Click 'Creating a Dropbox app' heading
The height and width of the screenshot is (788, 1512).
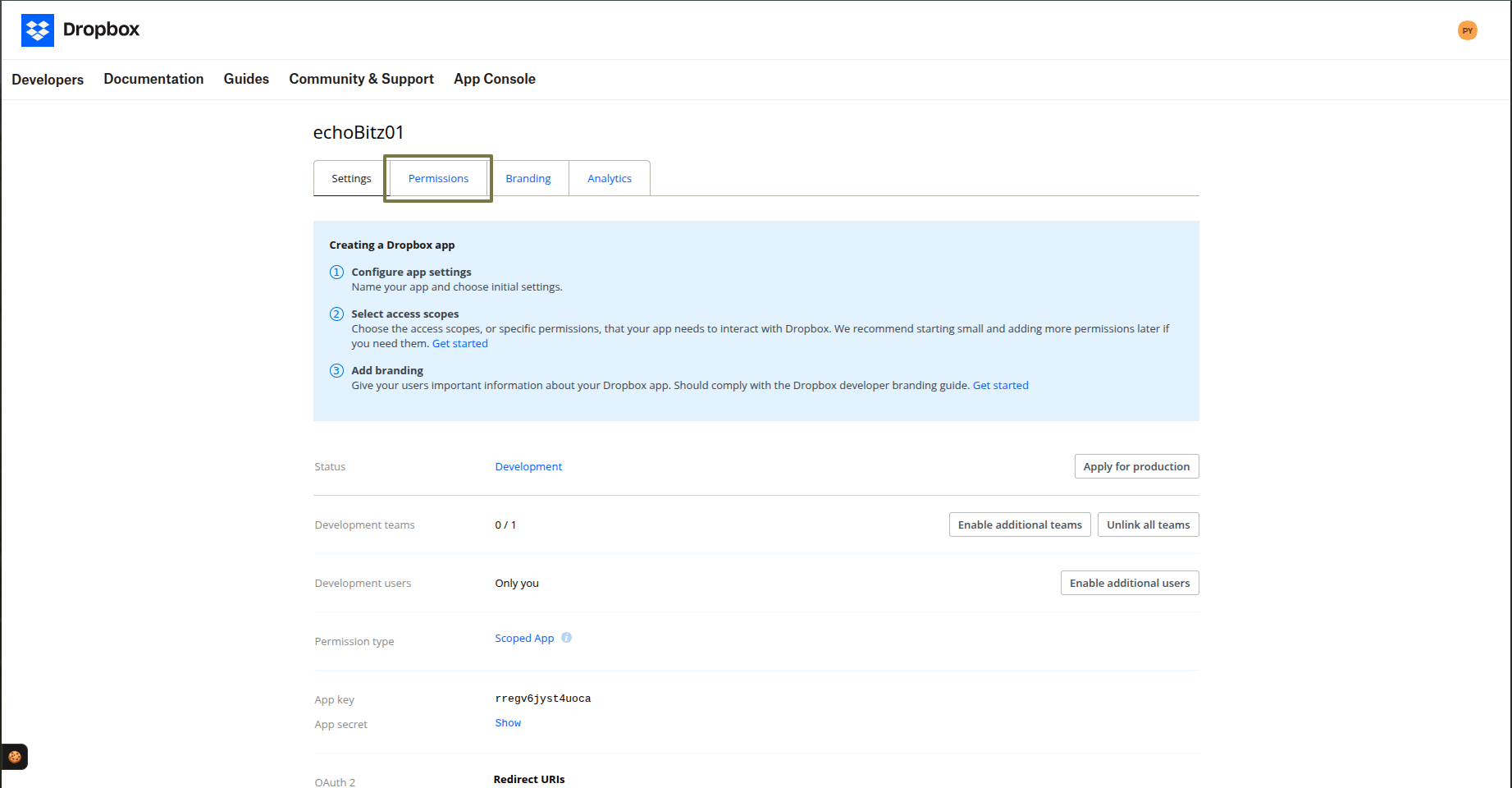(x=392, y=245)
